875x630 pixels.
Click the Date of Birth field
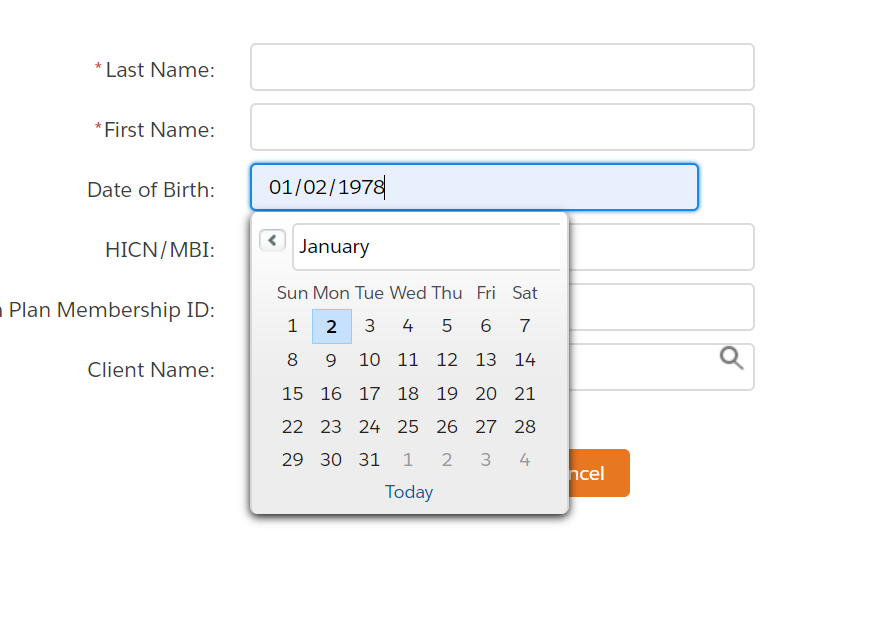tap(474, 187)
